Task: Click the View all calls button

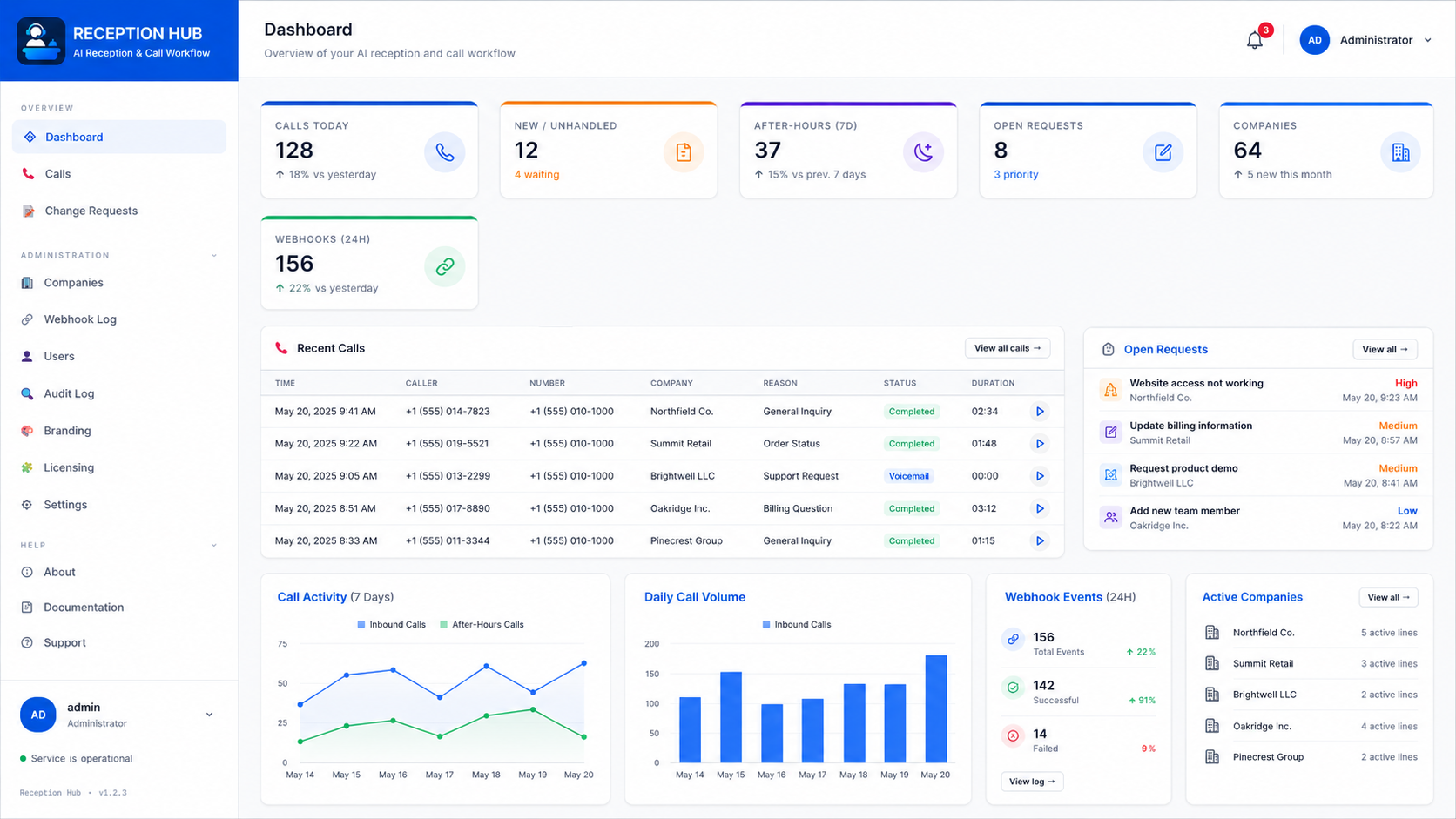Action: click(x=1008, y=348)
